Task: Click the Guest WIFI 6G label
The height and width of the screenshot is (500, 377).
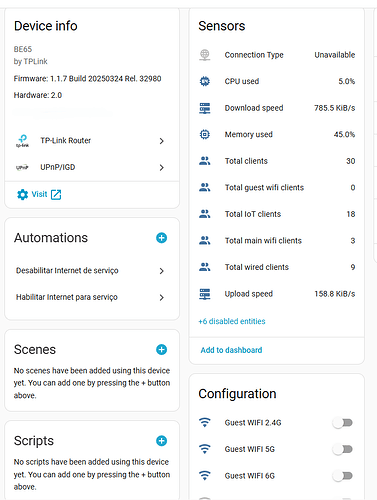Action: click(249, 476)
